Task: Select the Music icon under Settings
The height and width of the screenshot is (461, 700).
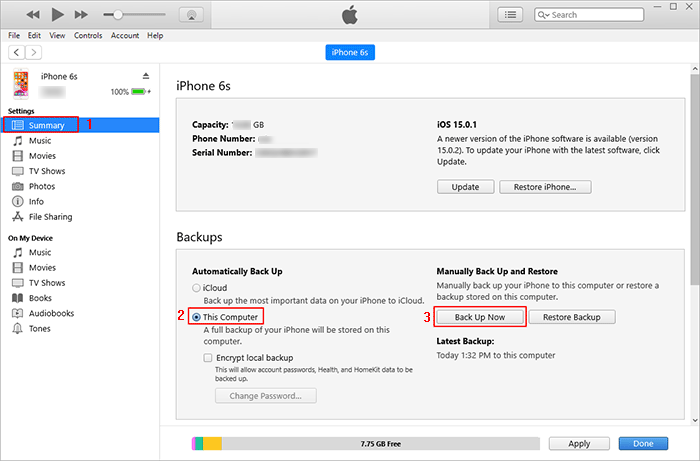Action: coord(17,141)
